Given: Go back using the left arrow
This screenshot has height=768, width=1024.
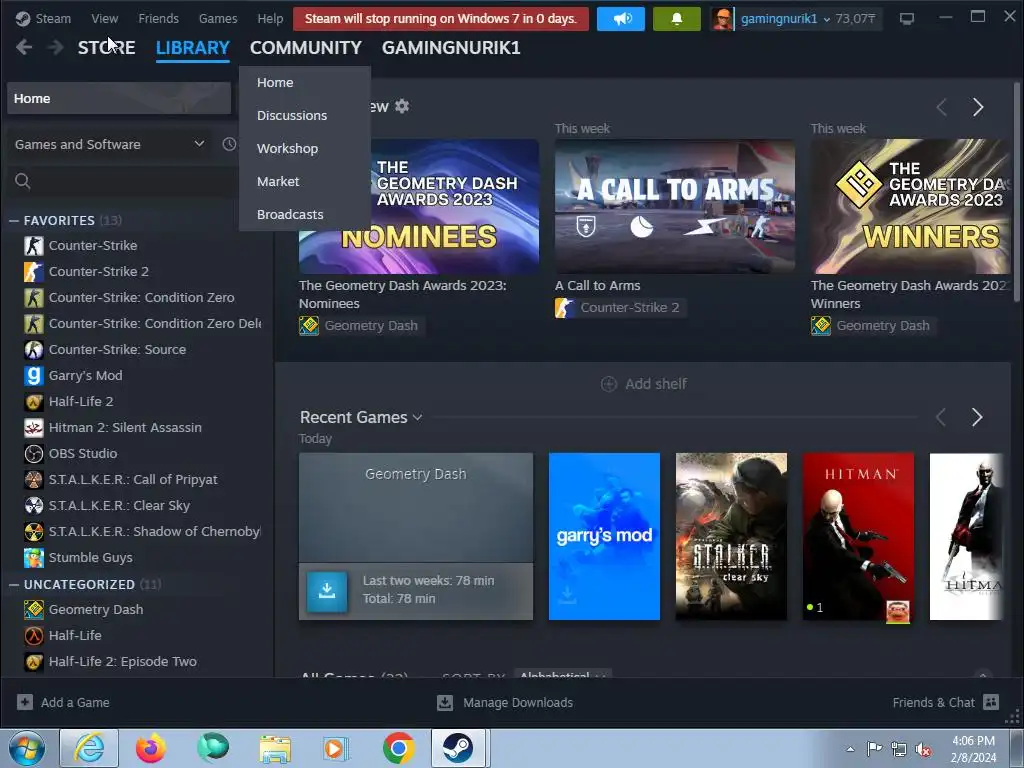Looking at the screenshot, I should coord(24,47).
